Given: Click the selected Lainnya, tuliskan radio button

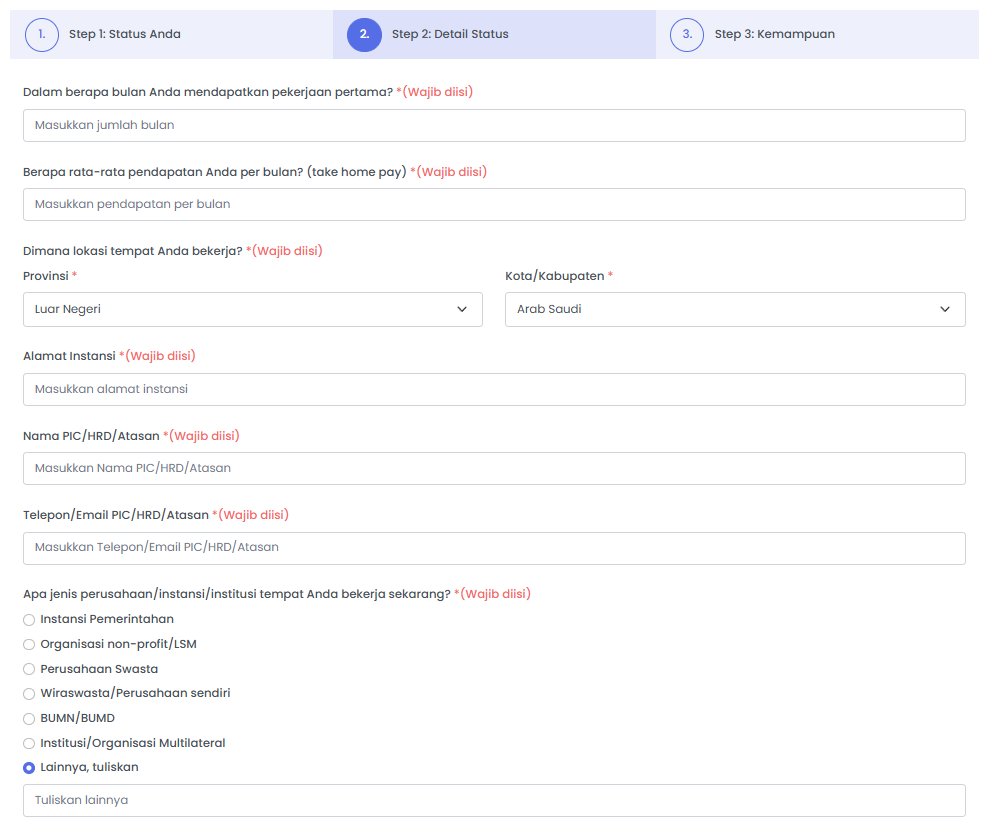Looking at the screenshot, I should point(29,768).
